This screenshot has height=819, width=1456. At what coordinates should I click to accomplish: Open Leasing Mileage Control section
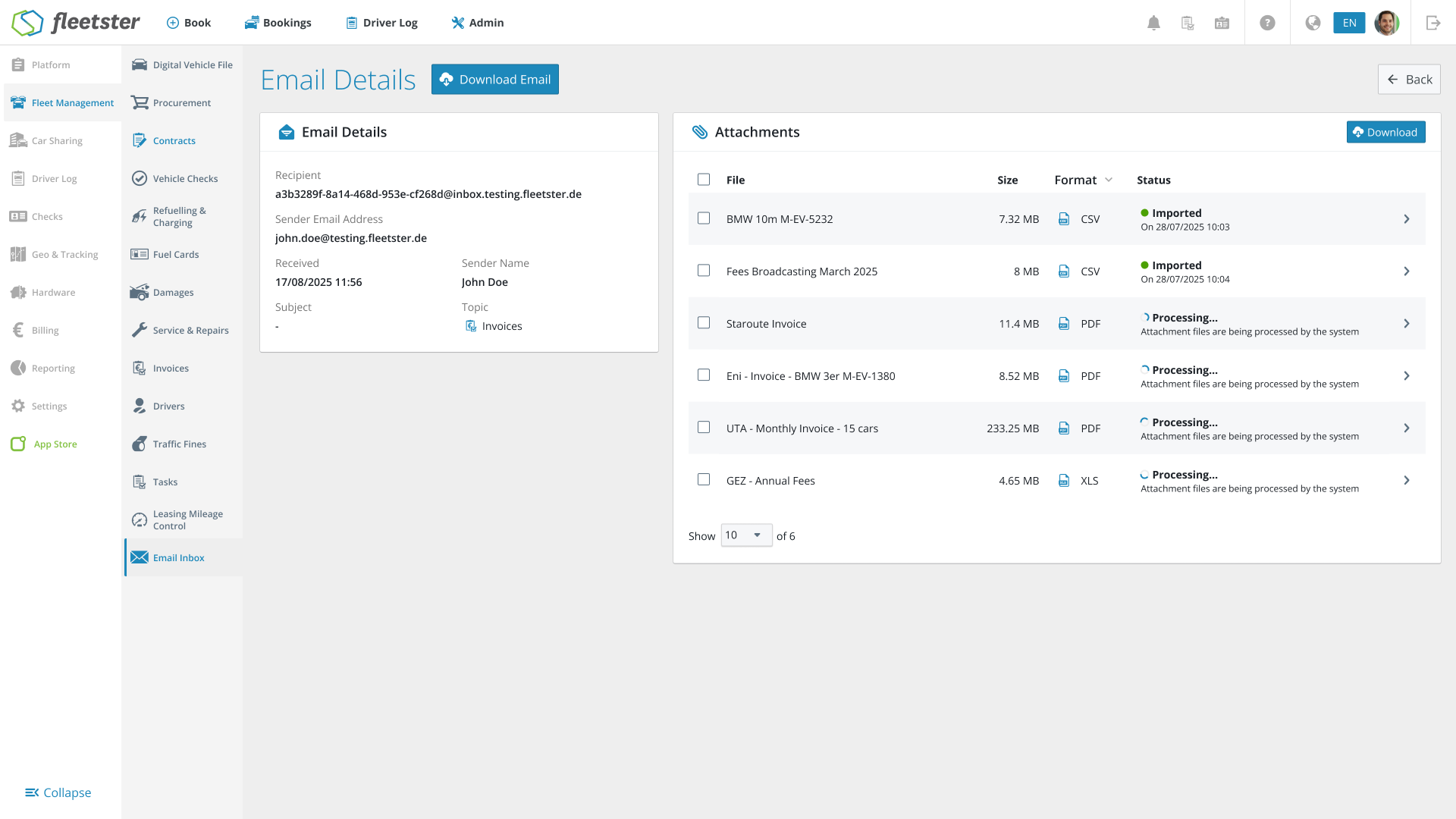tap(187, 520)
